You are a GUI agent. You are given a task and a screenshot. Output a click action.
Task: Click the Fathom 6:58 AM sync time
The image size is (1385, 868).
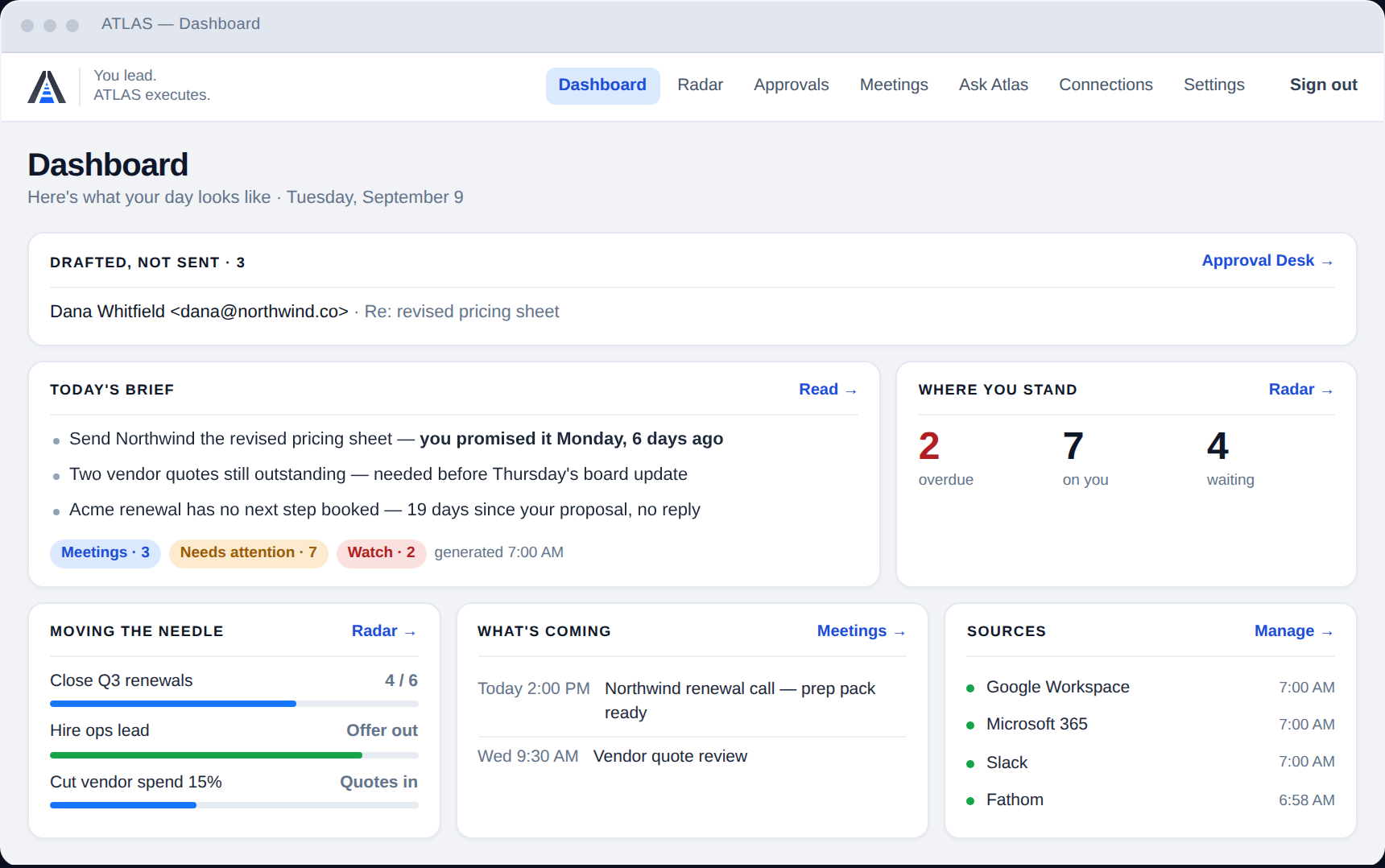pyautogui.click(x=1306, y=800)
